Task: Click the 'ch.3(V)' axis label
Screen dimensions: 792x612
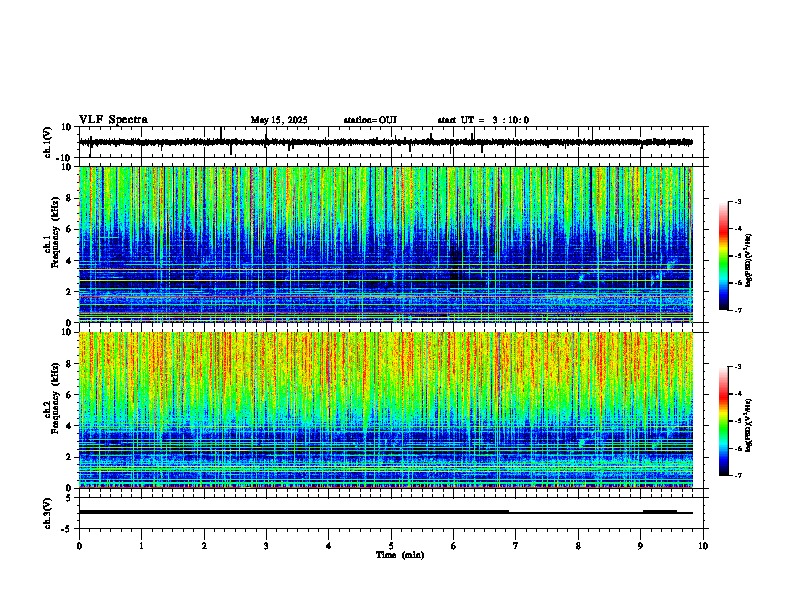Action: click(x=47, y=513)
